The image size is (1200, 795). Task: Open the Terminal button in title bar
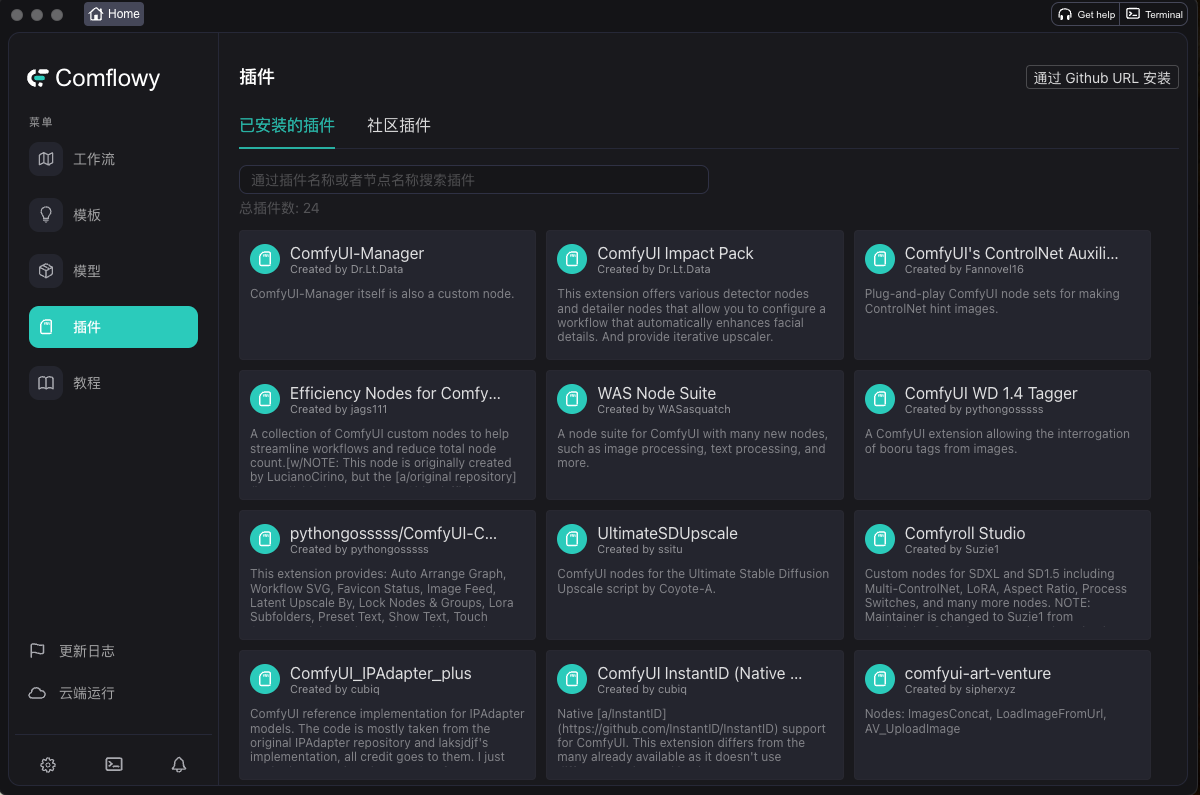[1154, 14]
